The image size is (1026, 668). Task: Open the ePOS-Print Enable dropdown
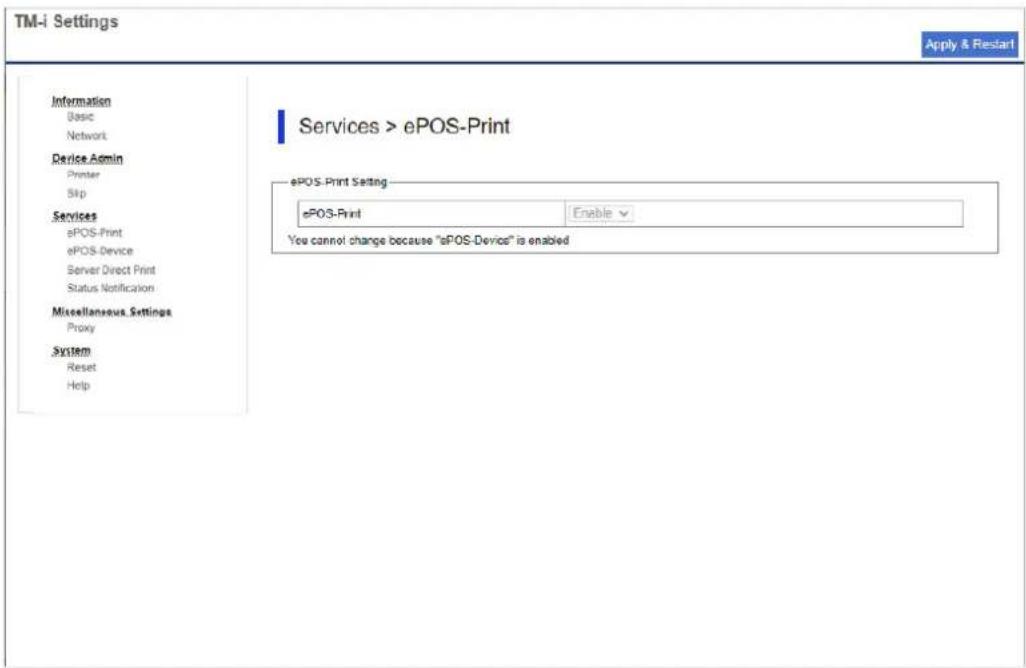(601, 213)
